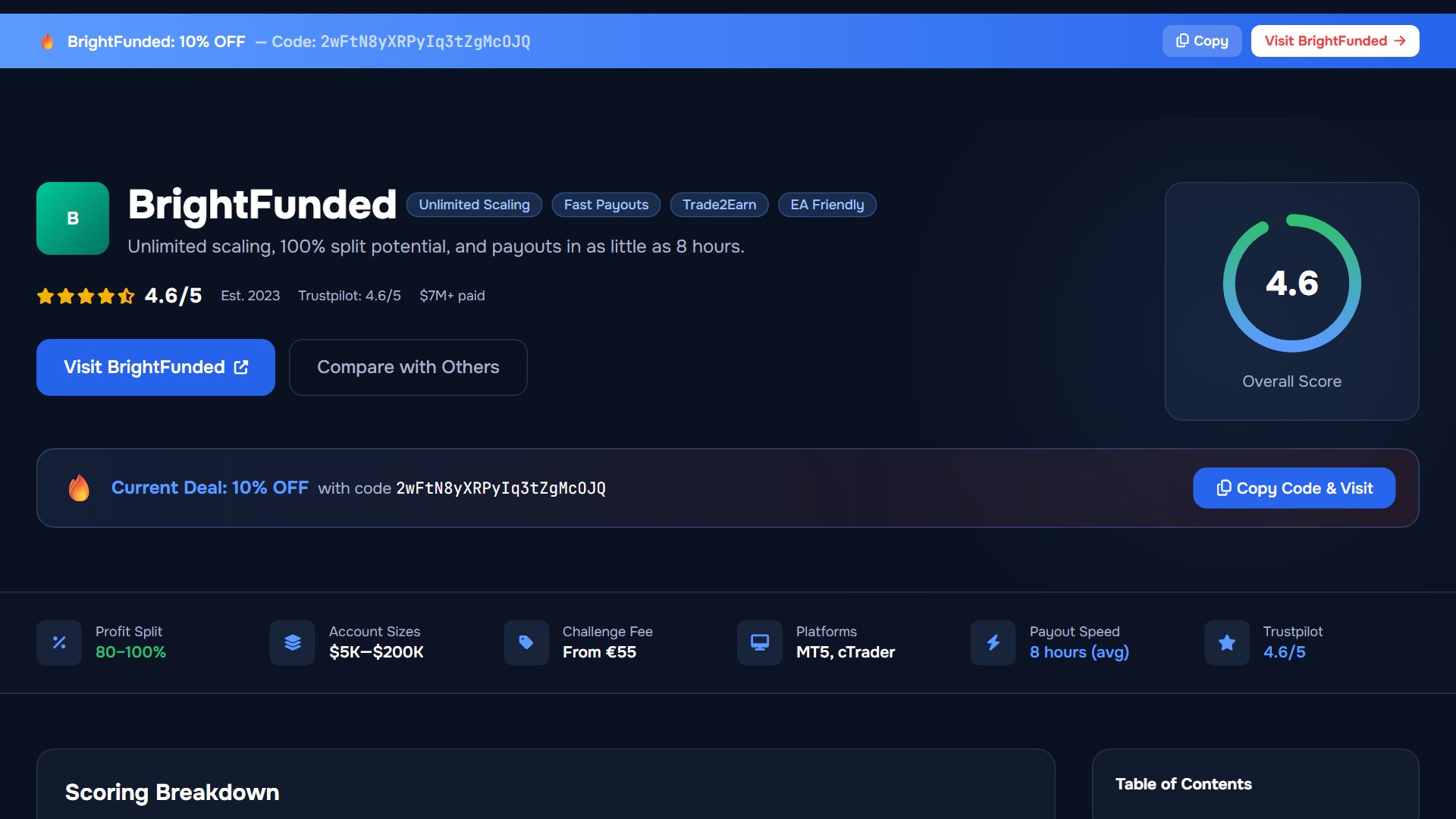The image size is (1456, 819).
Task: Select the Fast Payouts tag
Action: [x=606, y=205]
